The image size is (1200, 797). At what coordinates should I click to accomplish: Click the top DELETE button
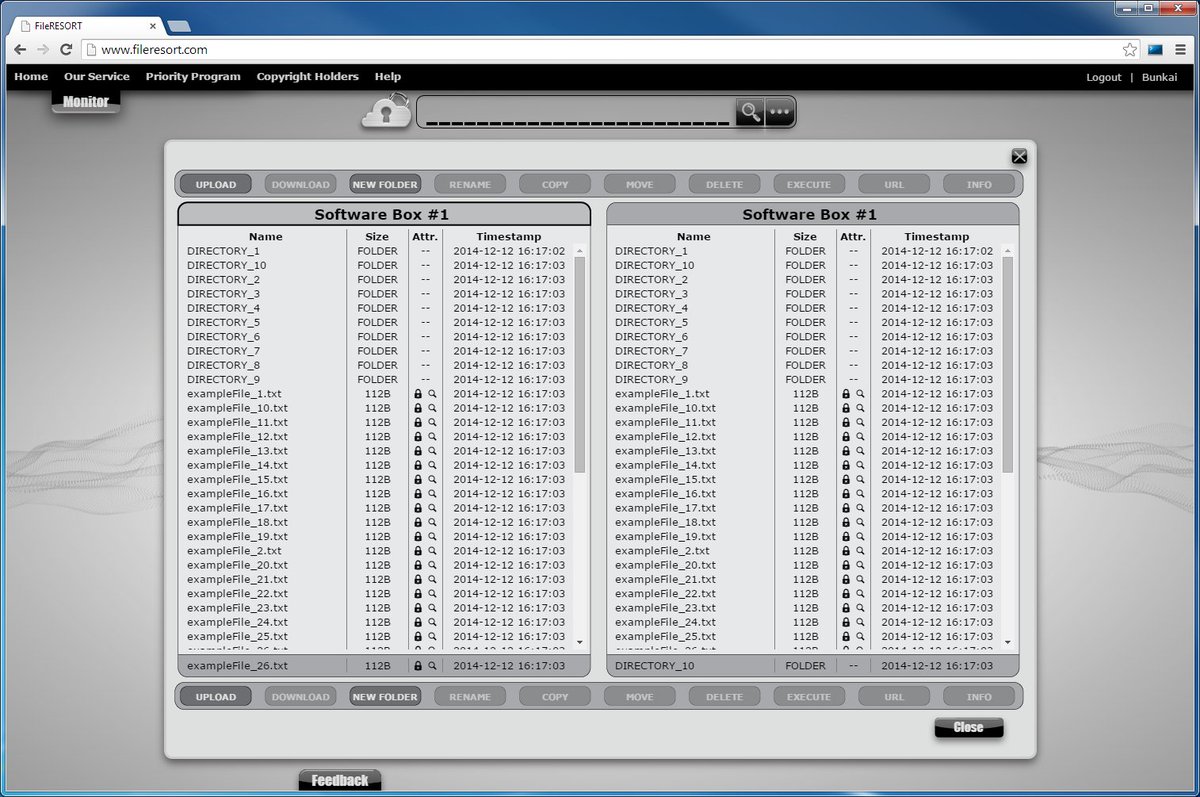[725, 184]
